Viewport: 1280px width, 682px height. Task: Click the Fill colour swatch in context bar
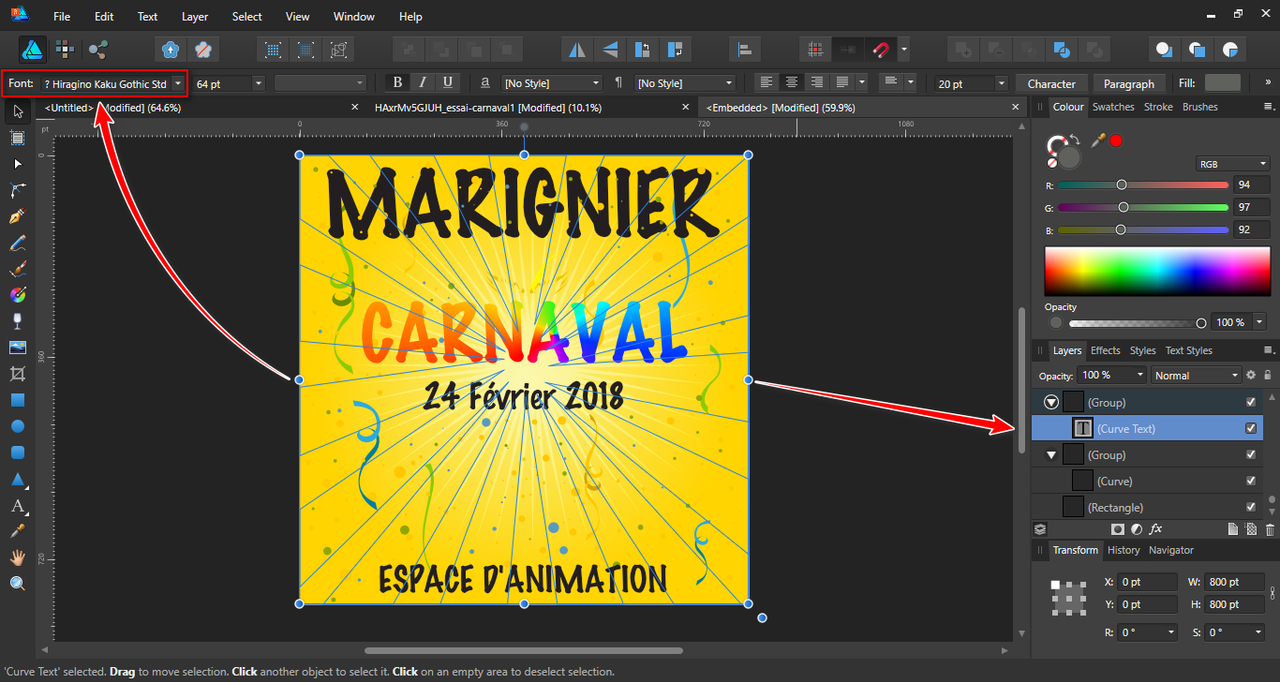point(1222,83)
